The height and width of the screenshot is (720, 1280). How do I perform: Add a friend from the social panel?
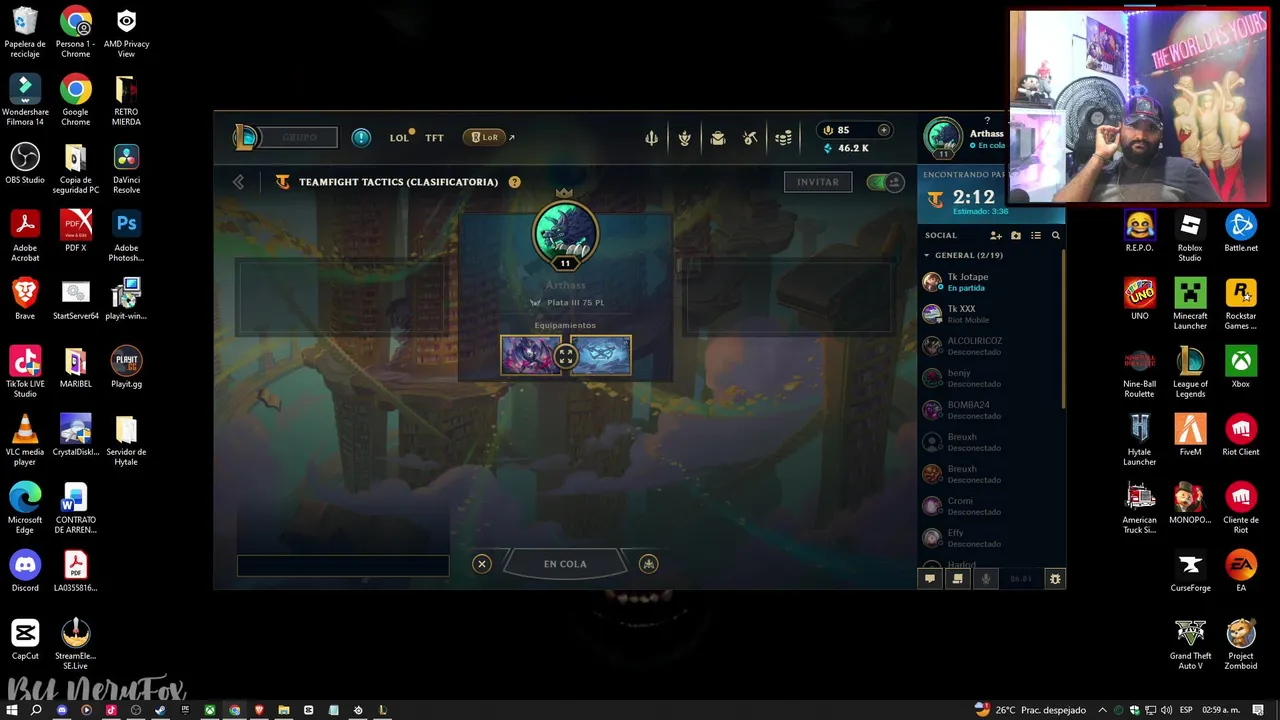point(996,235)
